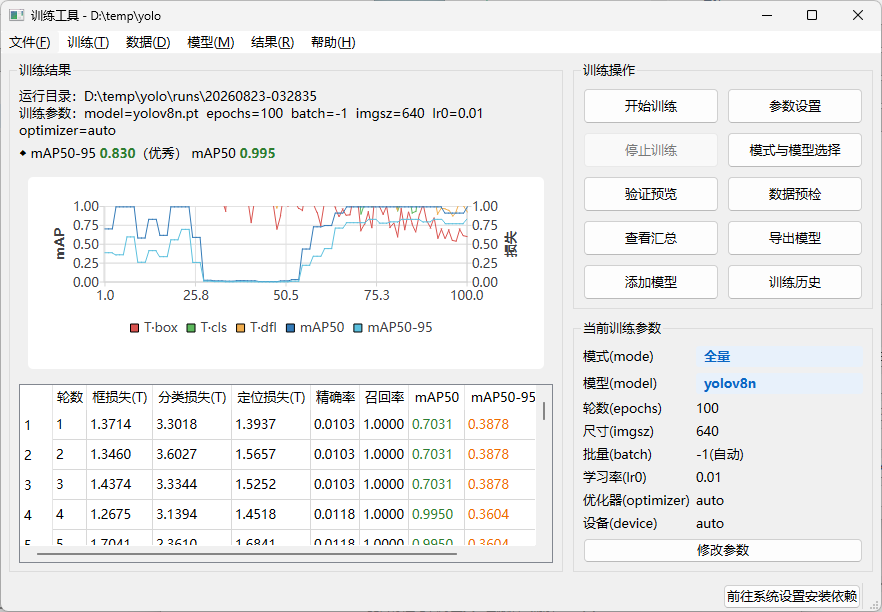Viewport: 882px width, 612px height.
Task: Toggle the mAP50 dark blue legend swatch
Action: [290, 328]
